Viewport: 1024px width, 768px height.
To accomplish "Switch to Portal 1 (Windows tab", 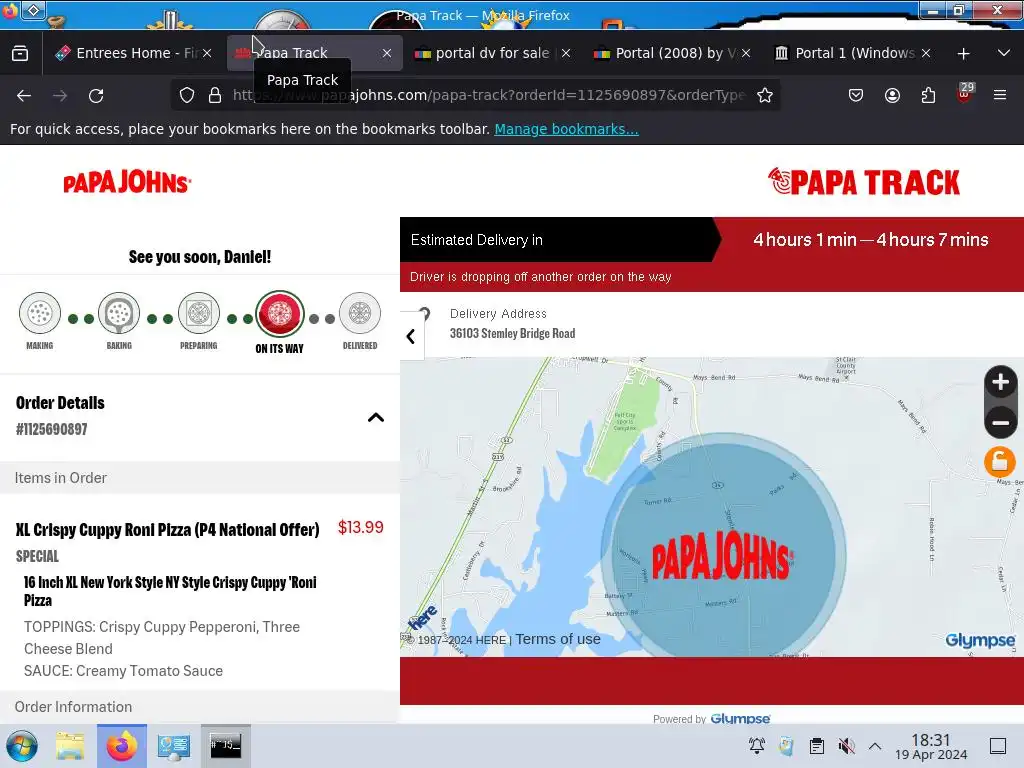I will click(x=853, y=53).
